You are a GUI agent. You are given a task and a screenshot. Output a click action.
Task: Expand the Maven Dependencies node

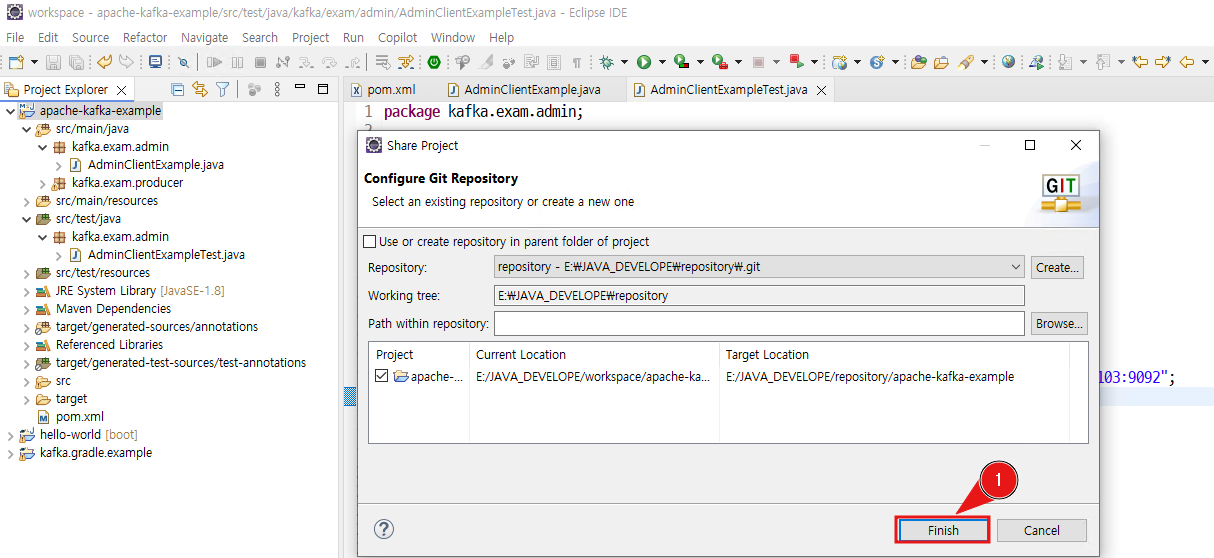[x=26, y=309]
